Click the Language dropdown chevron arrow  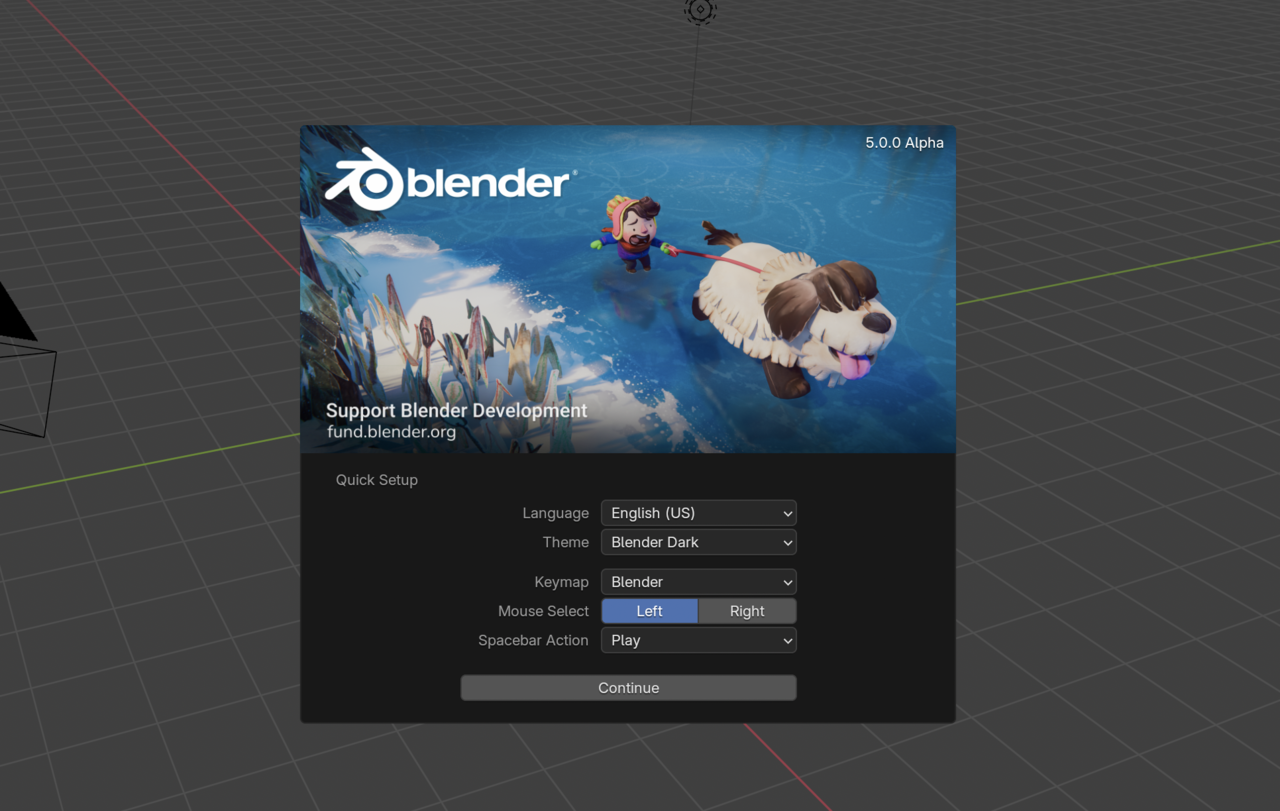click(x=787, y=513)
